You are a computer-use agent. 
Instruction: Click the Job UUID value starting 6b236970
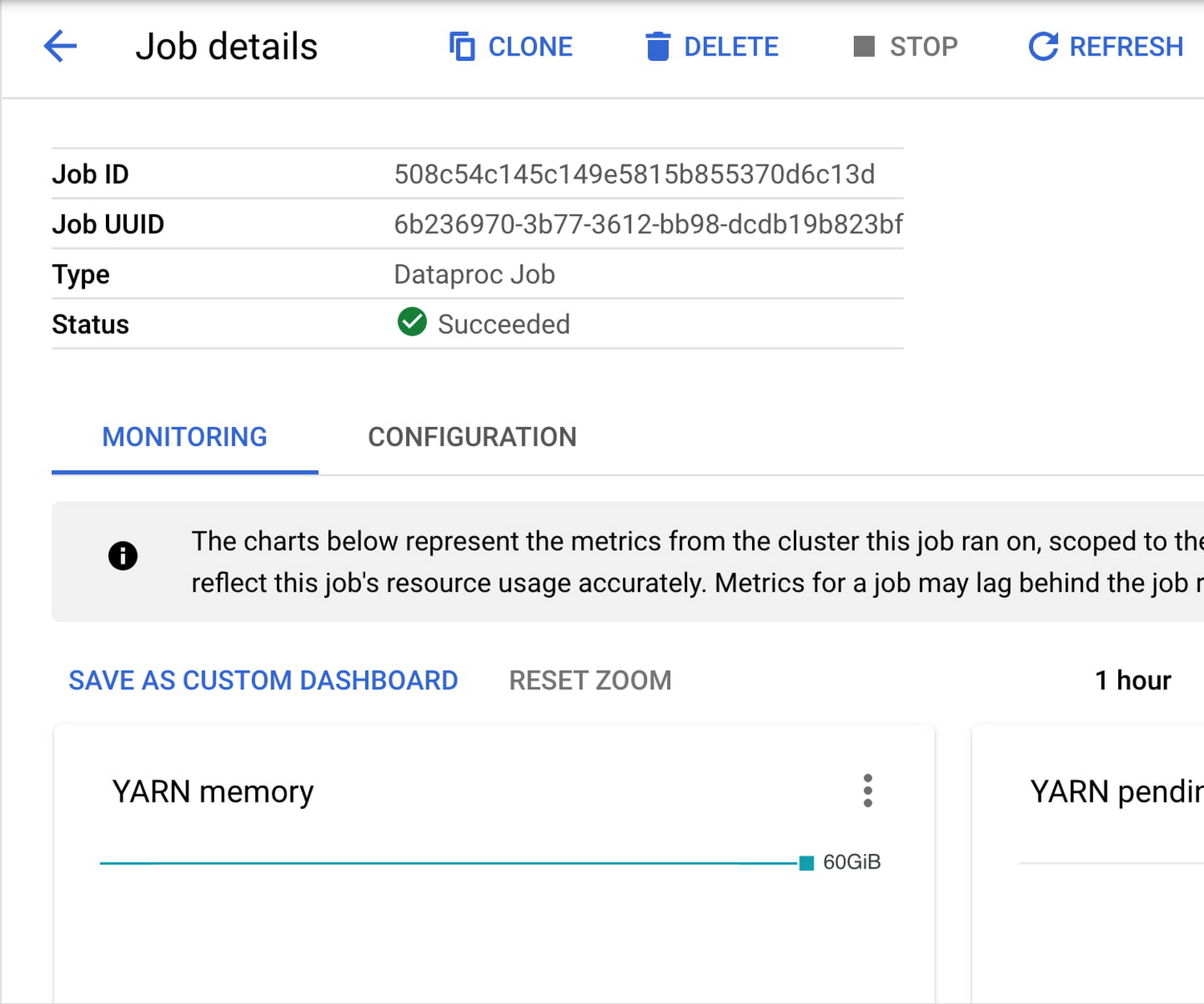tap(649, 224)
